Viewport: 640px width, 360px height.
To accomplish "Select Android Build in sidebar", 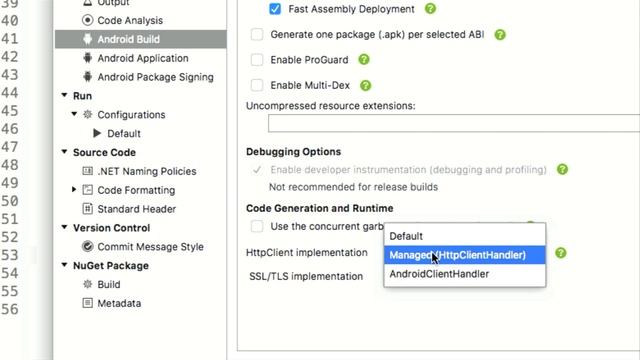I will (141, 39).
